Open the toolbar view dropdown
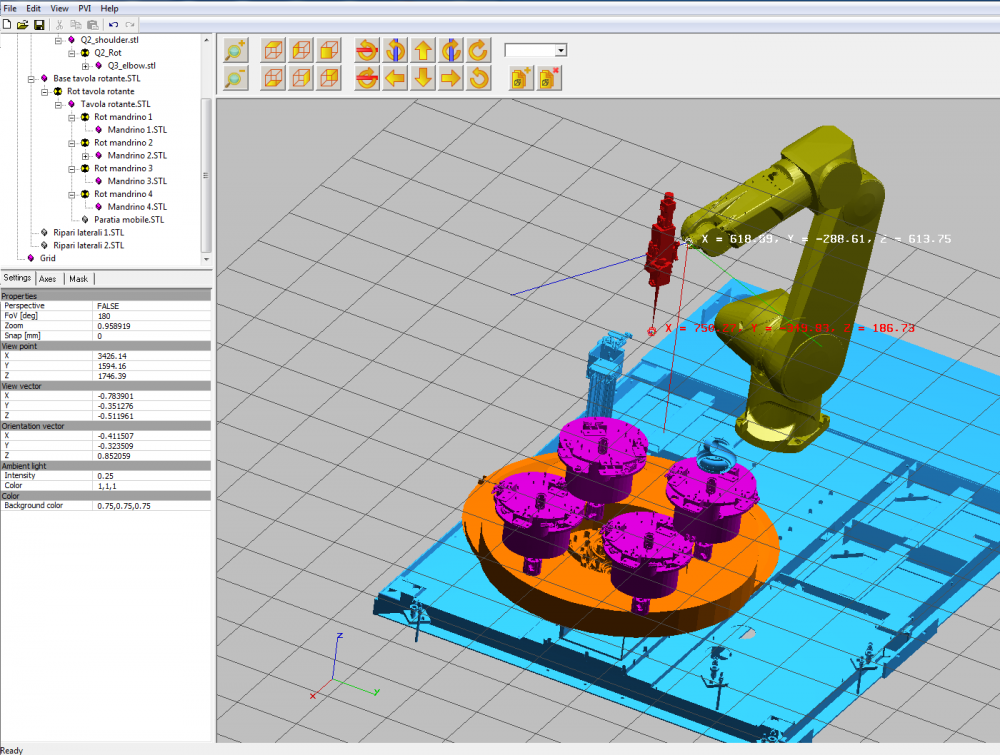Viewport: 1000px width, 755px height. pyautogui.click(x=561, y=50)
